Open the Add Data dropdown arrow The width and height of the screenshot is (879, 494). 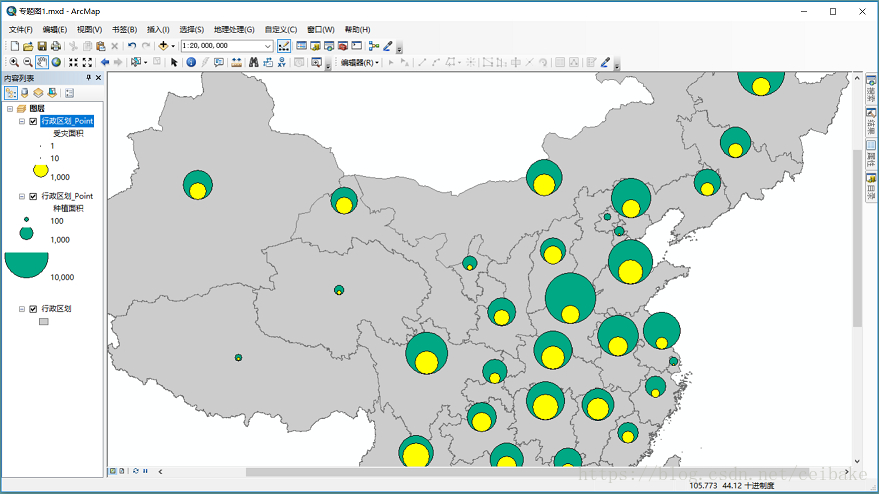173,46
